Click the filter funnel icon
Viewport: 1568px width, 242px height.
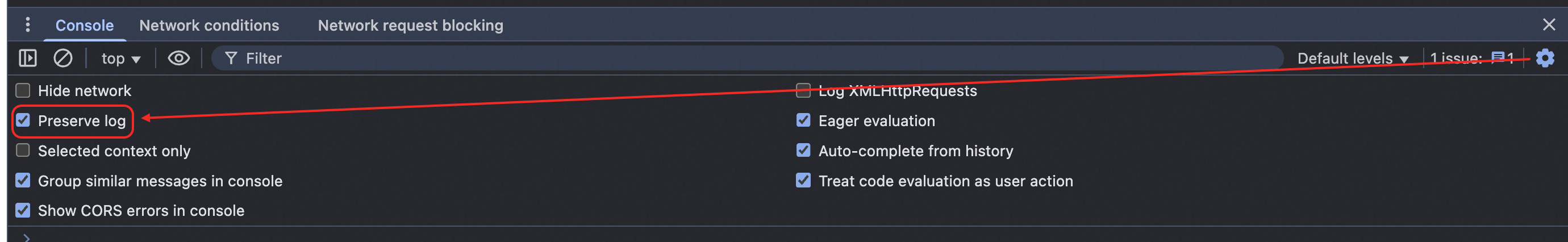pyautogui.click(x=231, y=58)
